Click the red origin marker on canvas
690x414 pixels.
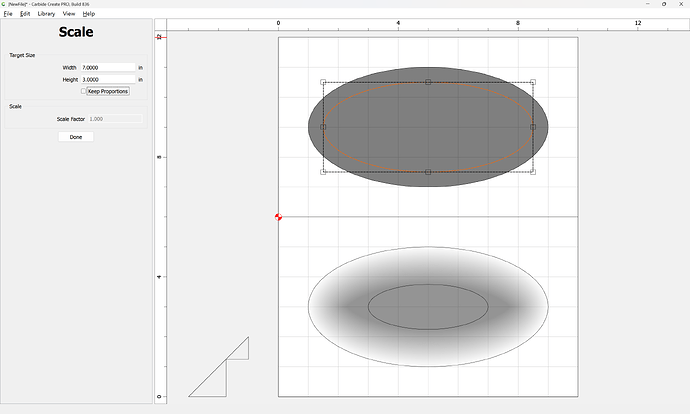278,217
